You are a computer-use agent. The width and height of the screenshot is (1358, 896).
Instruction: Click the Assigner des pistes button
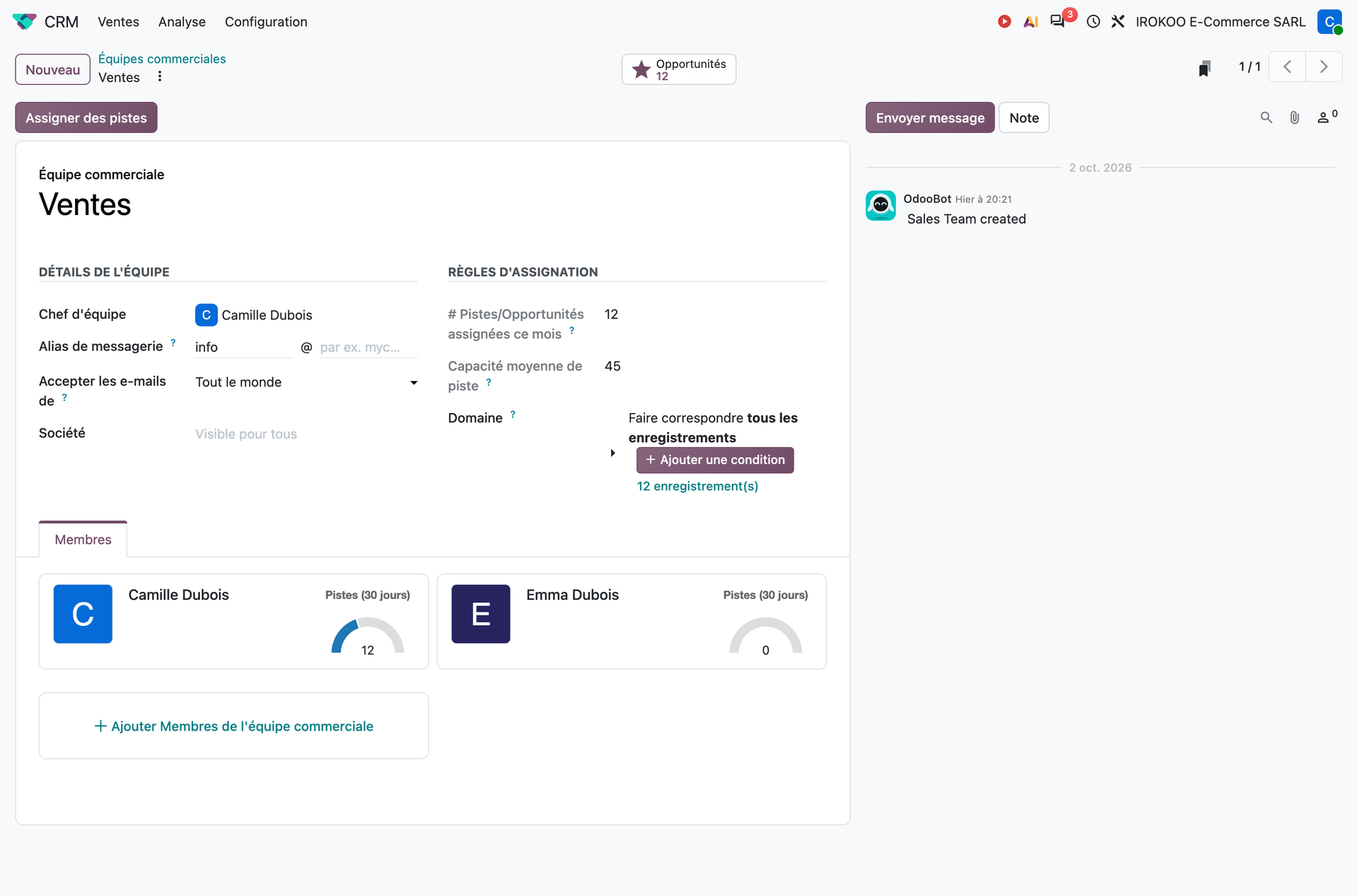click(86, 117)
